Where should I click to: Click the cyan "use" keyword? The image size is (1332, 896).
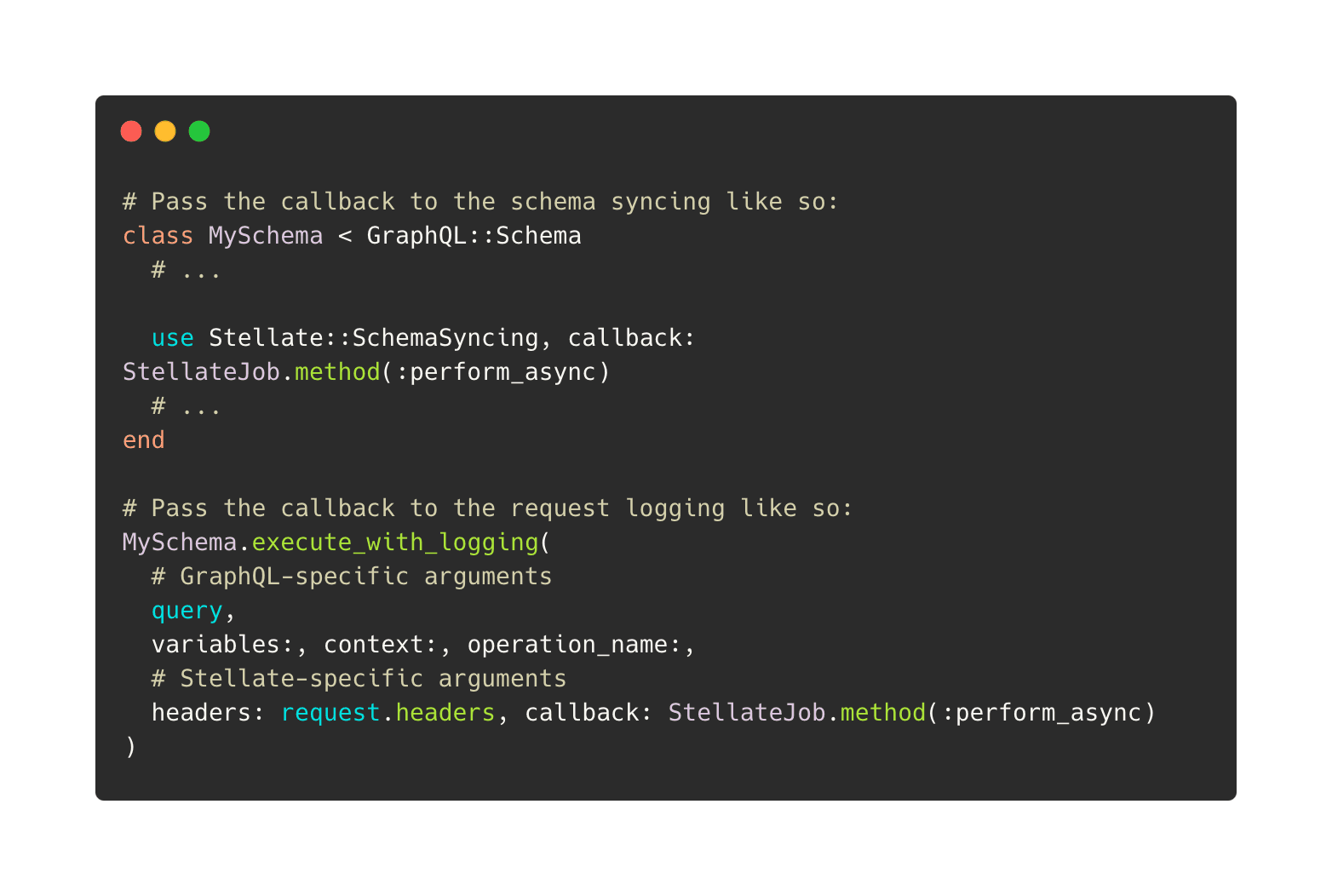point(172,338)
